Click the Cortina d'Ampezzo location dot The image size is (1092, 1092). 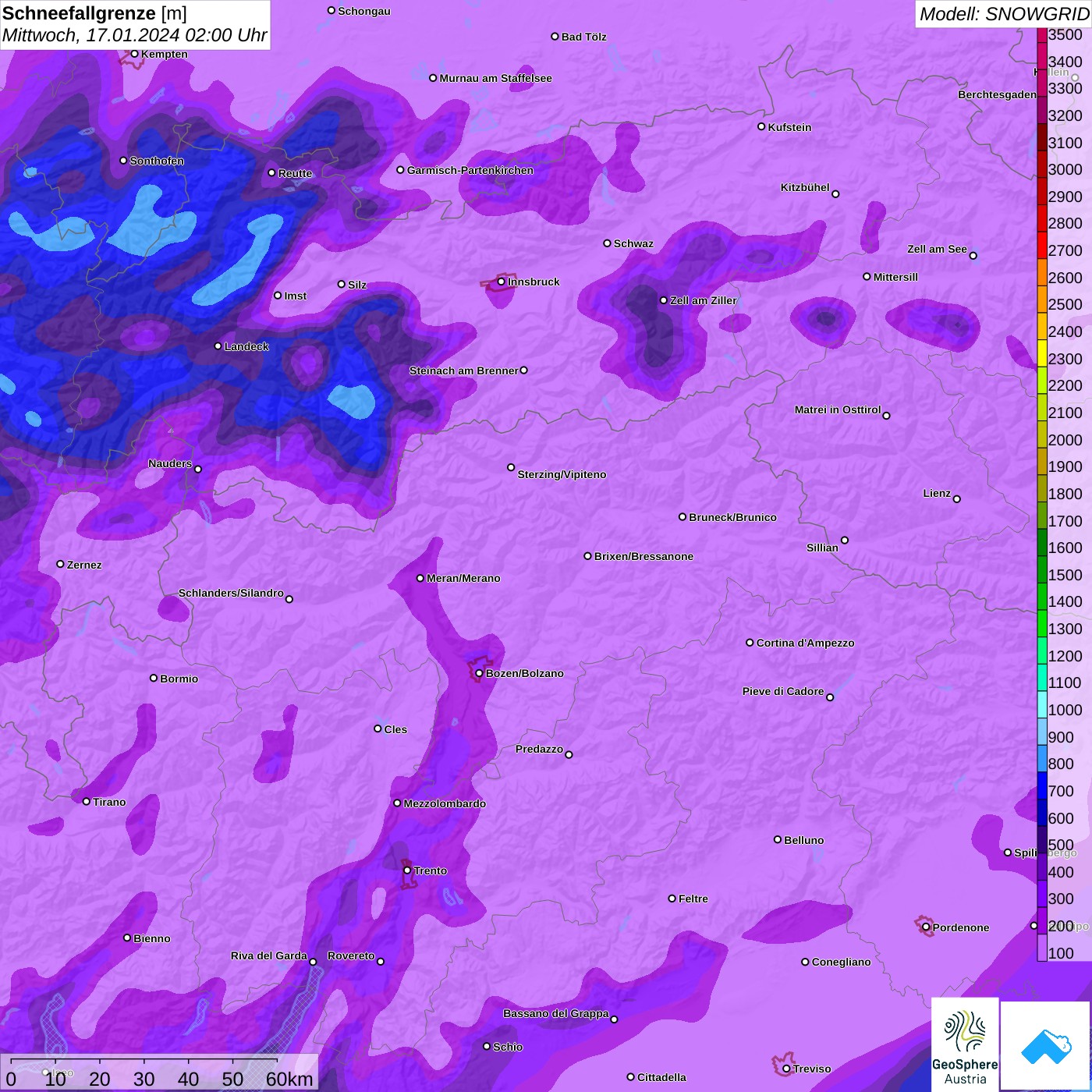tap(750, 643)
